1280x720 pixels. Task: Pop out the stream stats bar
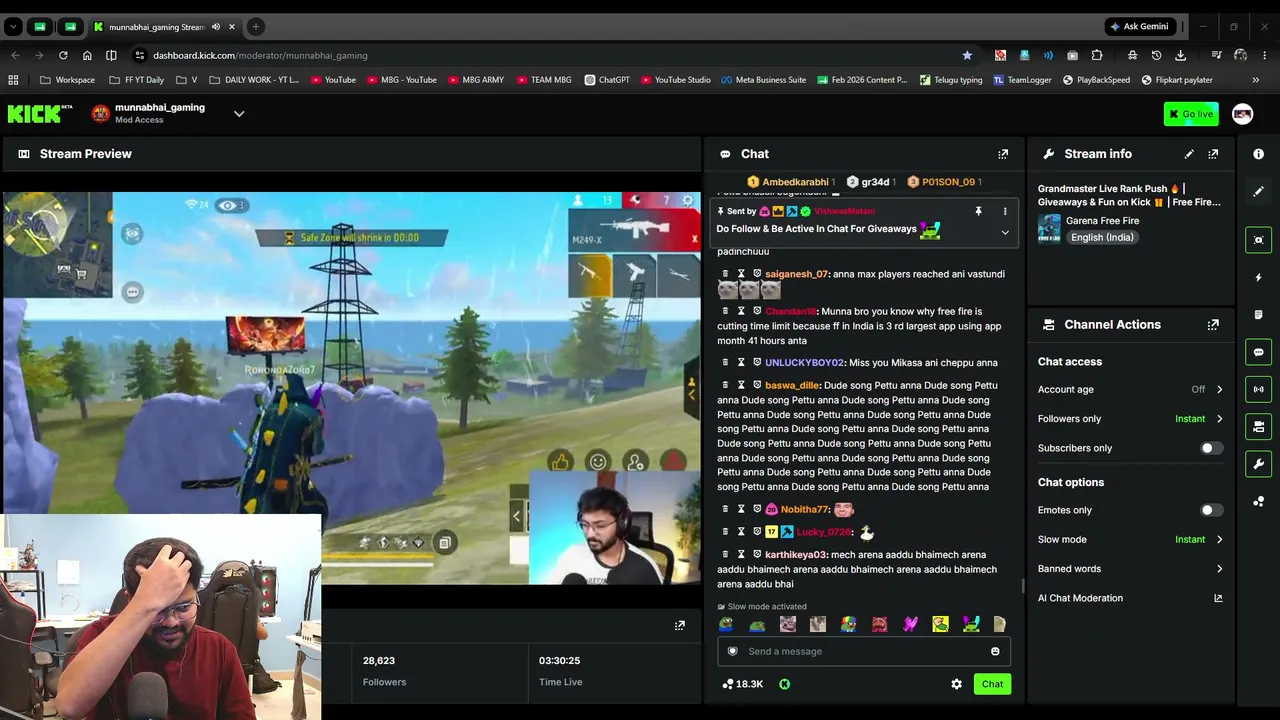pos(680,626)
